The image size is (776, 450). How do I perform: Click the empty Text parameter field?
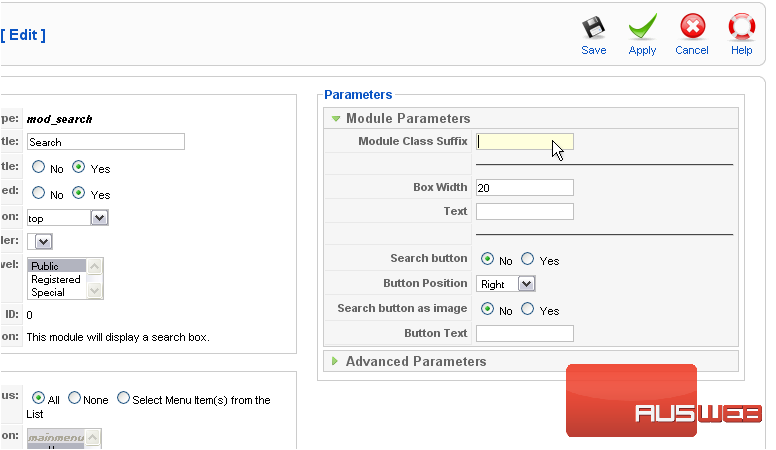pyautogui.click(x=524, y=211)
